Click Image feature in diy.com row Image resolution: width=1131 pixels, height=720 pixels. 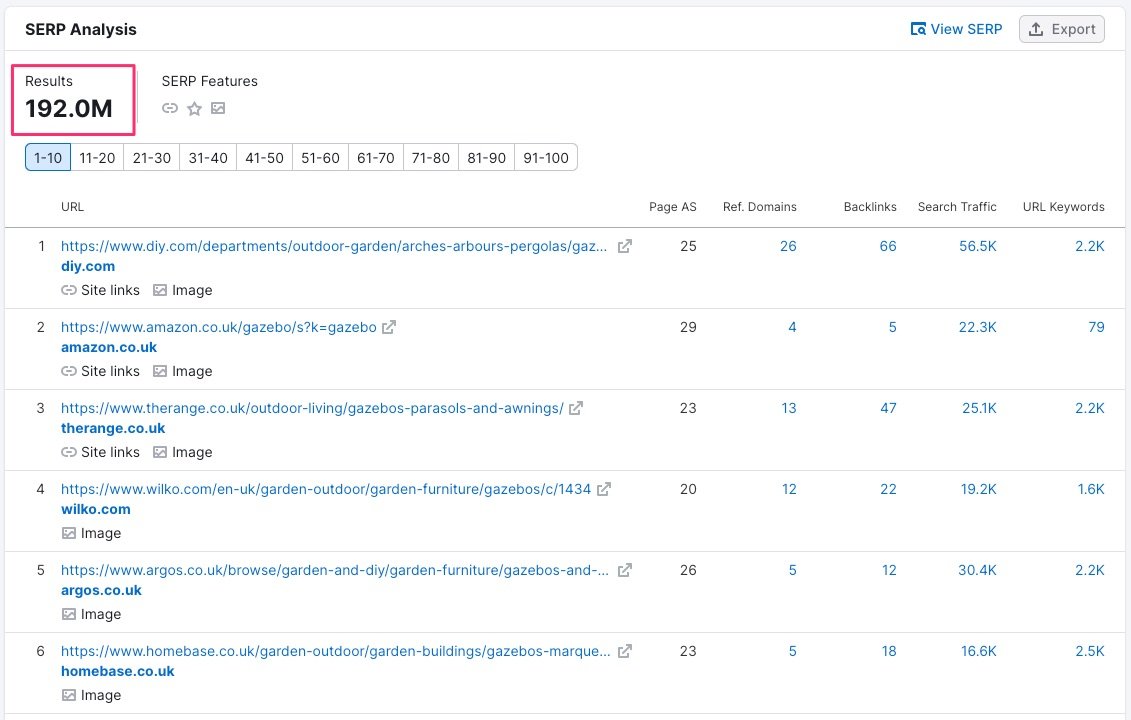[x=182, y=290]
